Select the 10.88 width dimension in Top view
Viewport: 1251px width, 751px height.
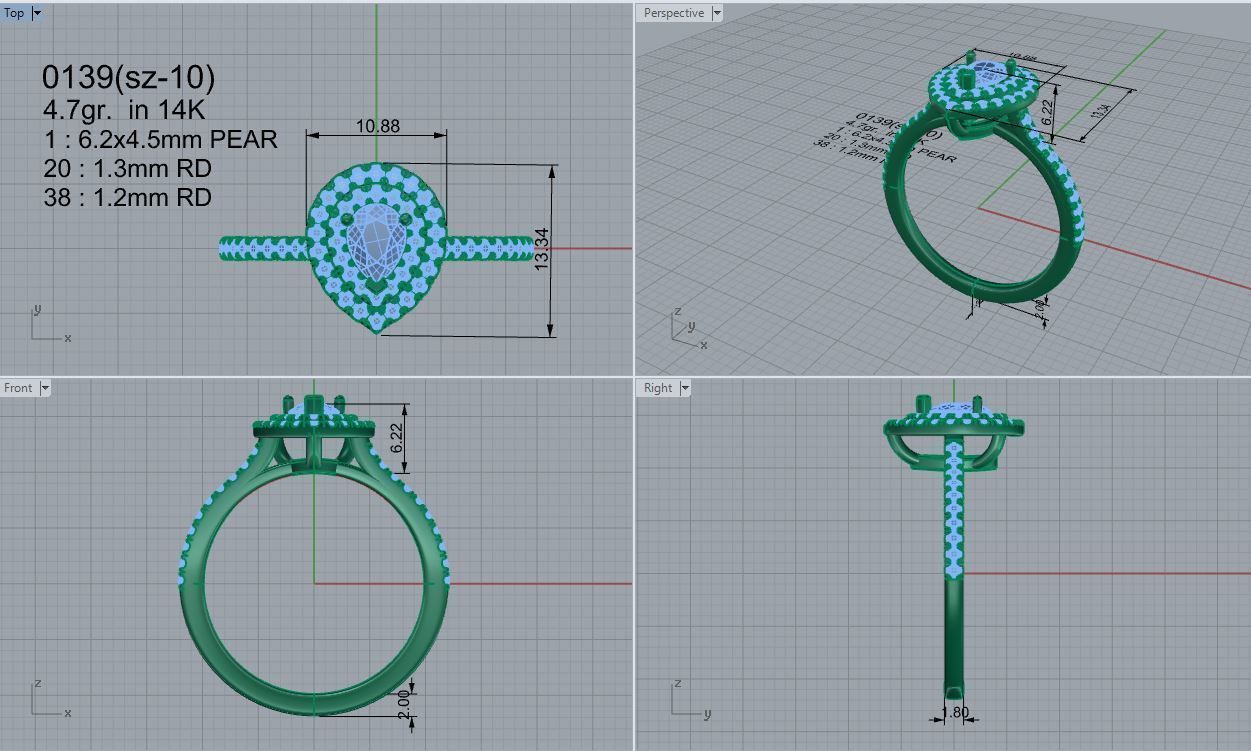click(x=377, y=126)
